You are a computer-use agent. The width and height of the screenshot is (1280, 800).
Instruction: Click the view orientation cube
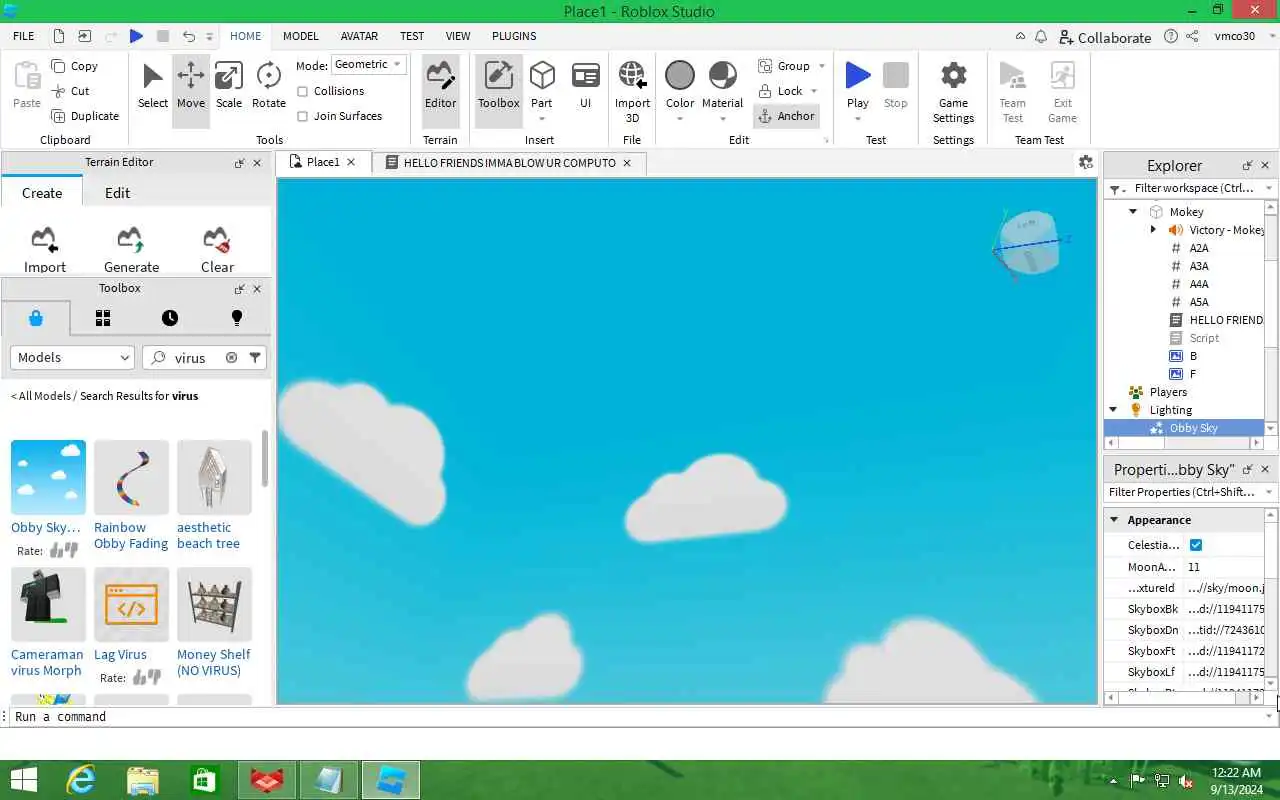pos(1030,242)
